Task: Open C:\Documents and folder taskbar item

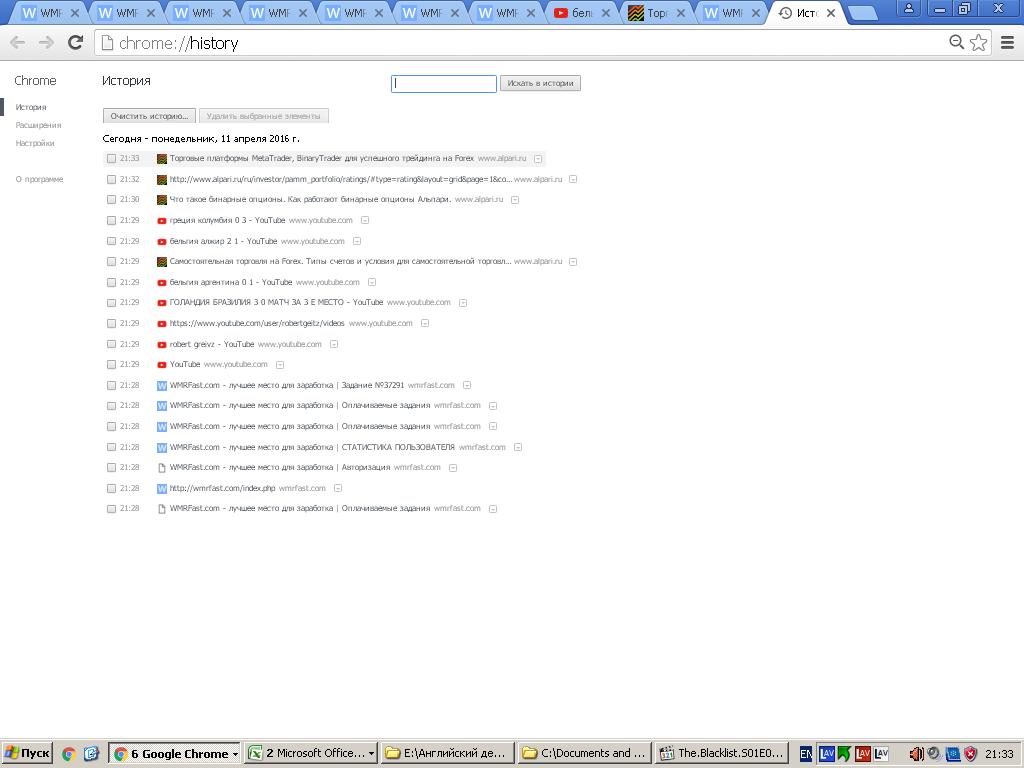Action: click(585, 754)
